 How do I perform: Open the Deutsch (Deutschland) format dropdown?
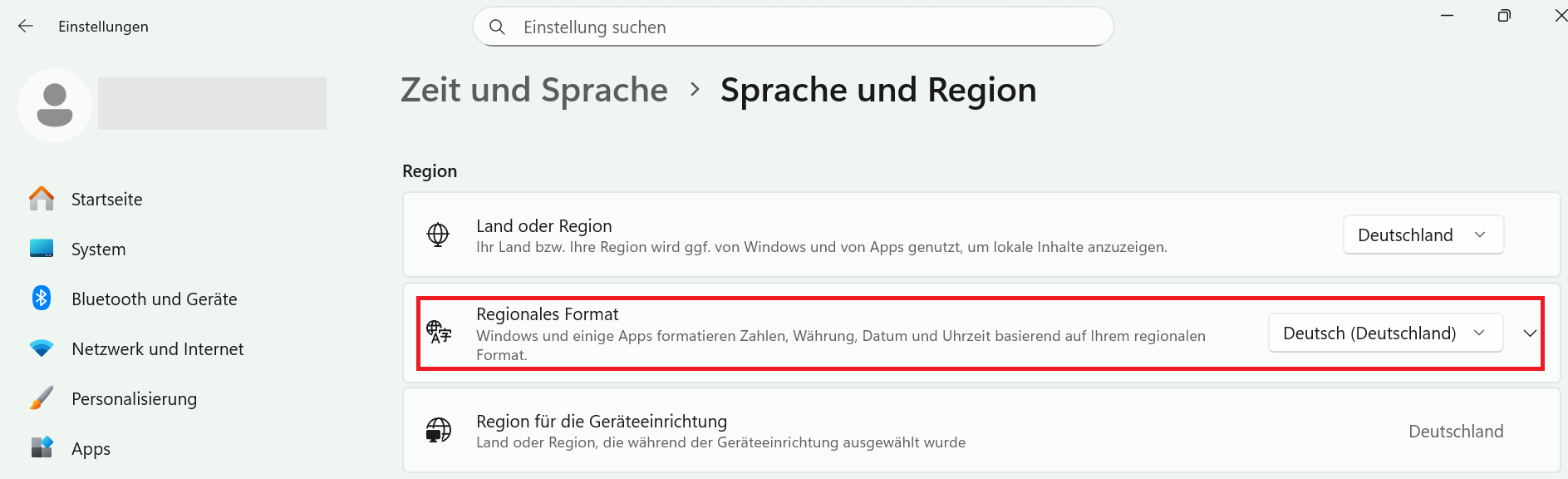point(1384,333)
